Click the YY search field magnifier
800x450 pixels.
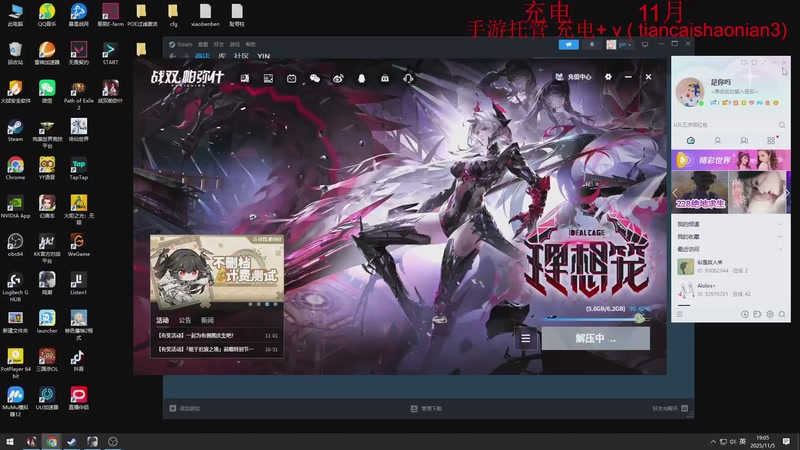tap(782, 124)
